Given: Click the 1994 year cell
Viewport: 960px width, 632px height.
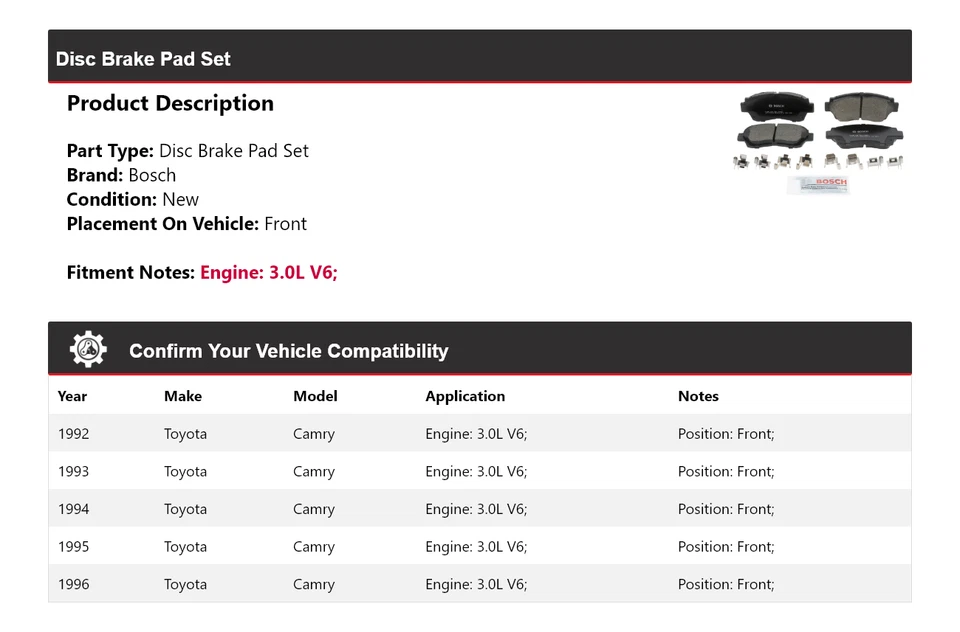Looking at the screenshot, I should [x=73, y=509].
